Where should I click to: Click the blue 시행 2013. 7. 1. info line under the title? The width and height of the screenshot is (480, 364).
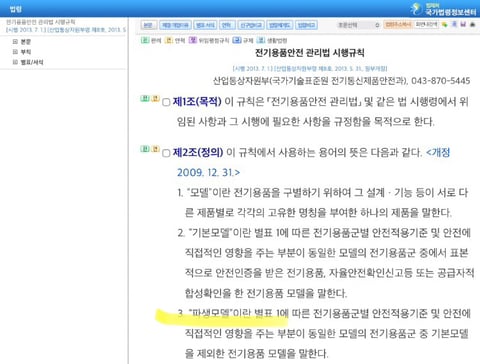click(x=310, y=68)
